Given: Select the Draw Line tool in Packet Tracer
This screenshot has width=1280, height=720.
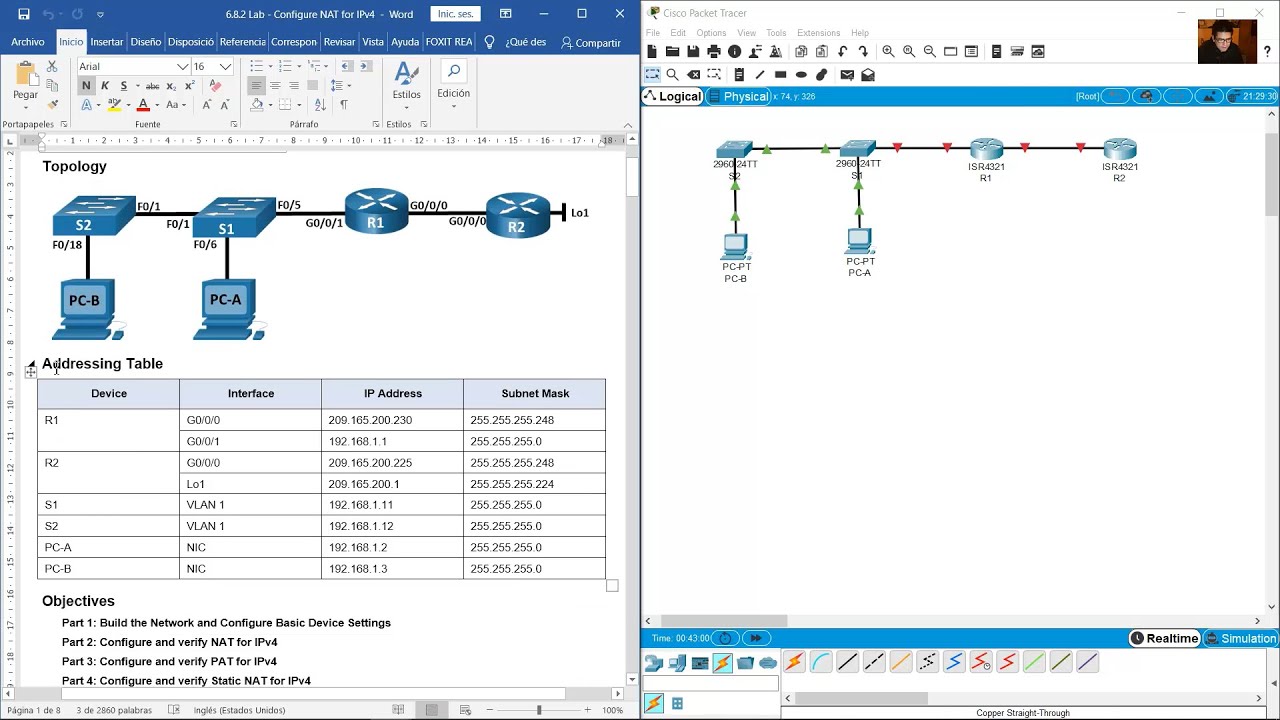Looking at the screenshot, I should (760, 75).
